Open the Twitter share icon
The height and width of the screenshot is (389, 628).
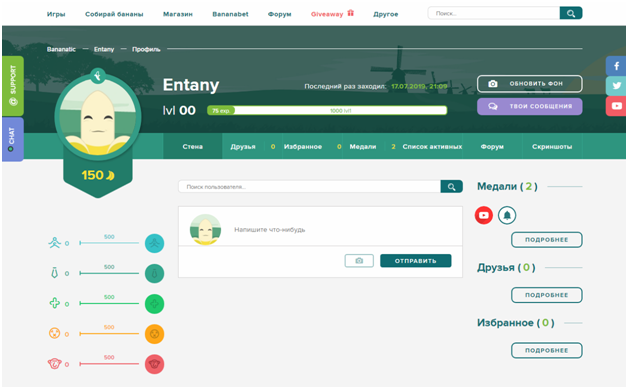click(616, 86)
